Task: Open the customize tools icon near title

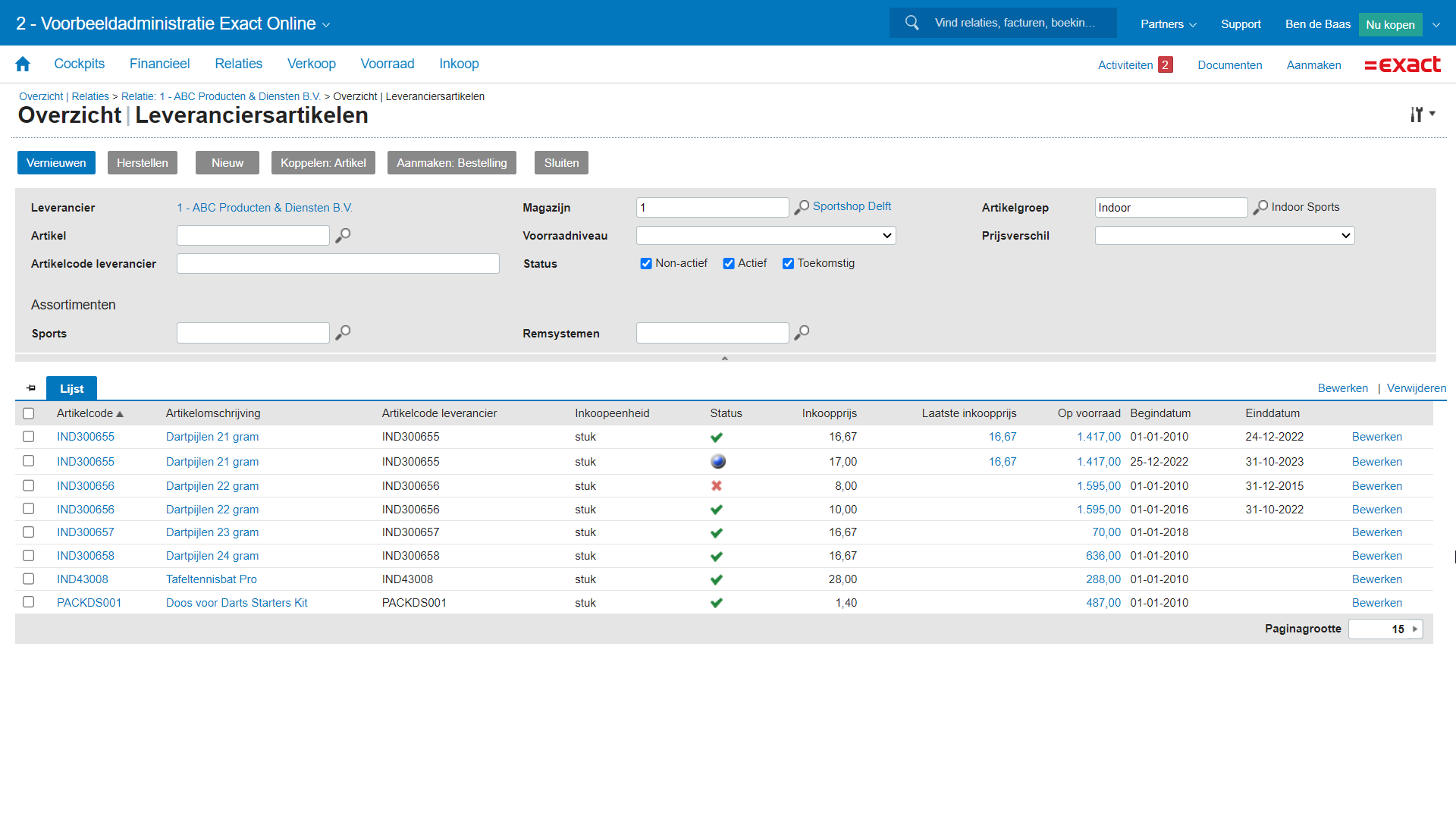Action: pyautogui.click(x=1416, y=115)
